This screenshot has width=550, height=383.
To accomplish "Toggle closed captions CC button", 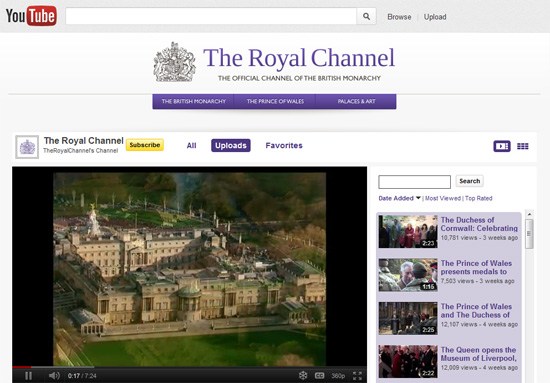I will click(x=319, y=376).
